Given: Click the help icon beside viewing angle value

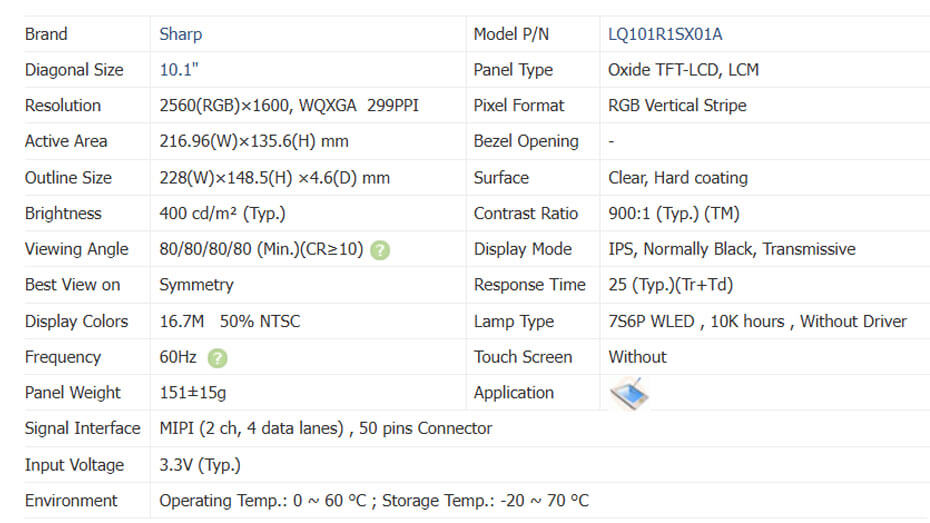Looking at the screenshot, I should pos(380,250).
